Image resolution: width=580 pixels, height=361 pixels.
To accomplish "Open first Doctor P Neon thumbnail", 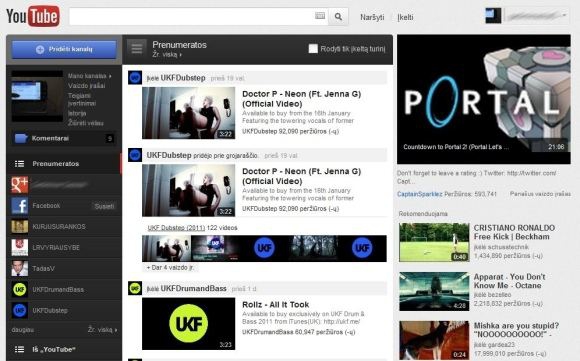I will (189, 113).
